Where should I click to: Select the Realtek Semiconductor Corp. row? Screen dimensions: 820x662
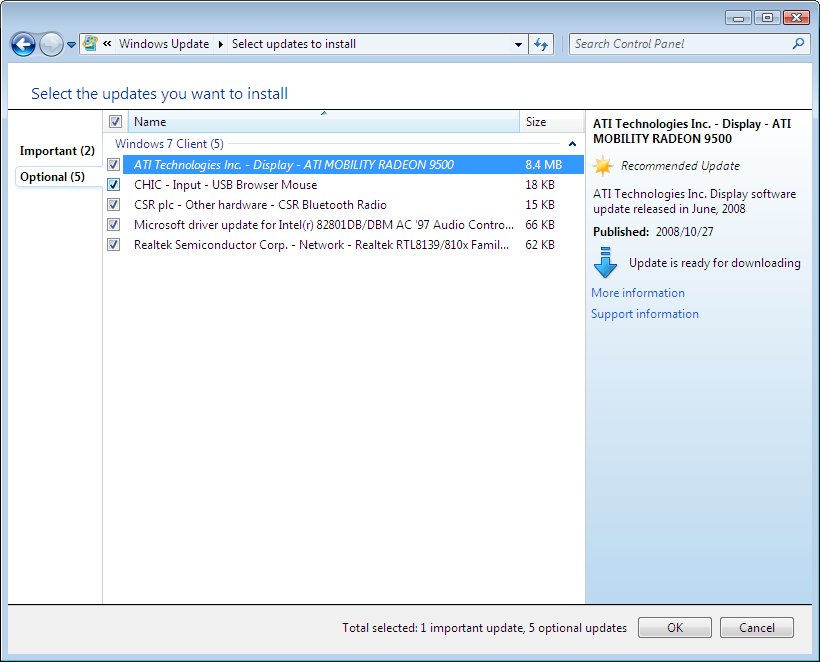coord(354,244)
